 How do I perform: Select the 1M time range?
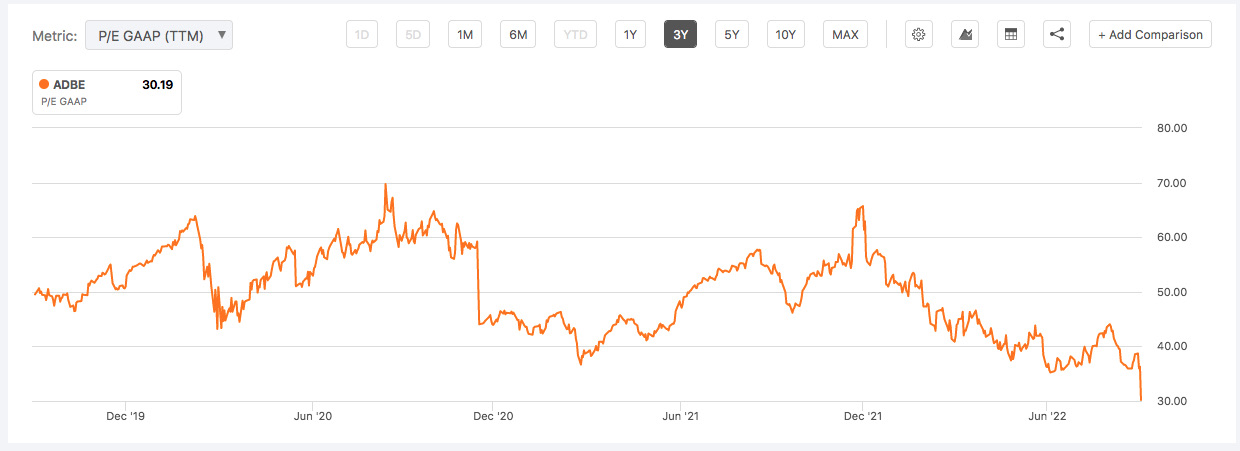[x=465, y=35]
